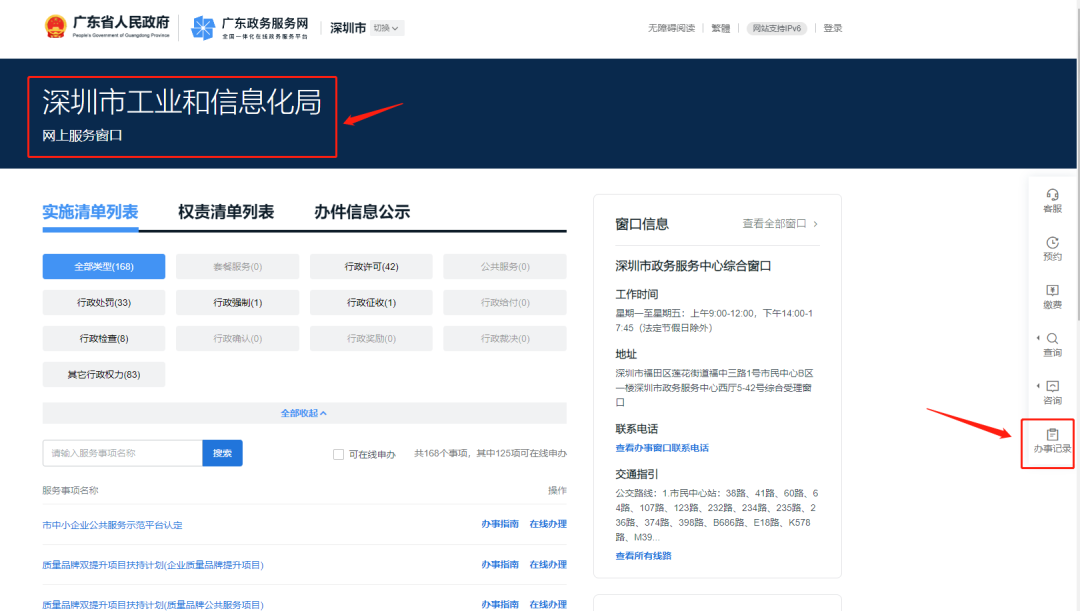Open 办事指南 for 企业质量品牌提升项目
This screenshot has width=1080, height=611.
(x=500, y=564)
